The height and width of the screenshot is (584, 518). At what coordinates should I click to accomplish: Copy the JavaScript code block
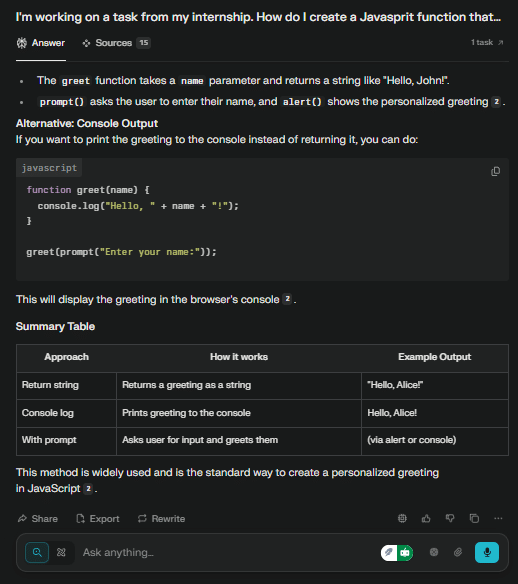click(x=495, y=171)
